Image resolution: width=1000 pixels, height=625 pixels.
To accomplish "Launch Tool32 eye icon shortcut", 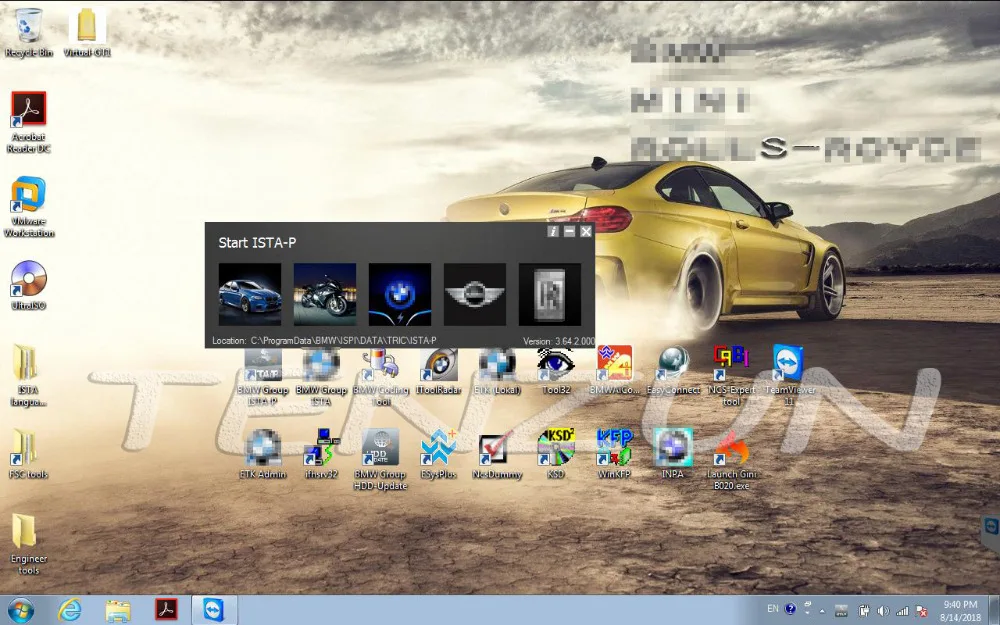I will point(555,371).
